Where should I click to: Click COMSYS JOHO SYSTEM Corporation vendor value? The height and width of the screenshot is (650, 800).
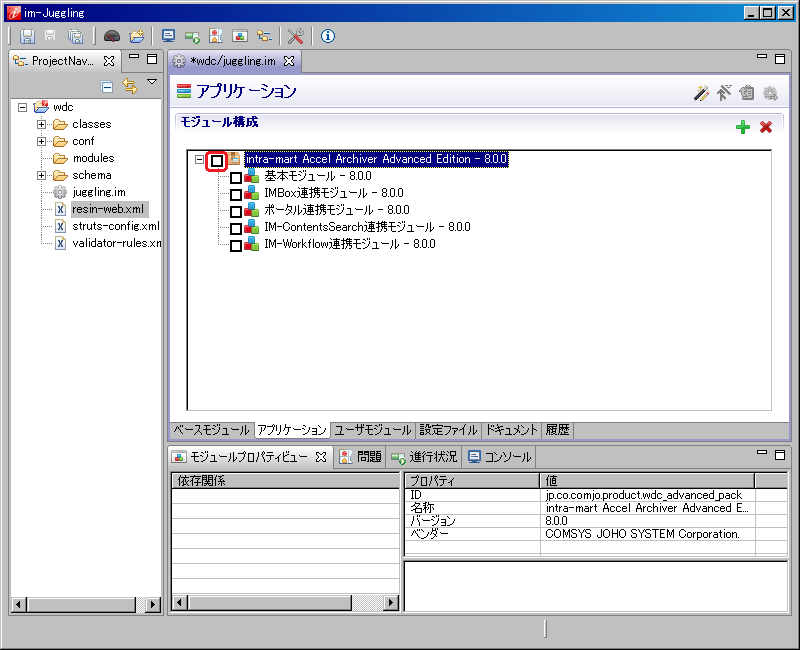tap(642, 534)
